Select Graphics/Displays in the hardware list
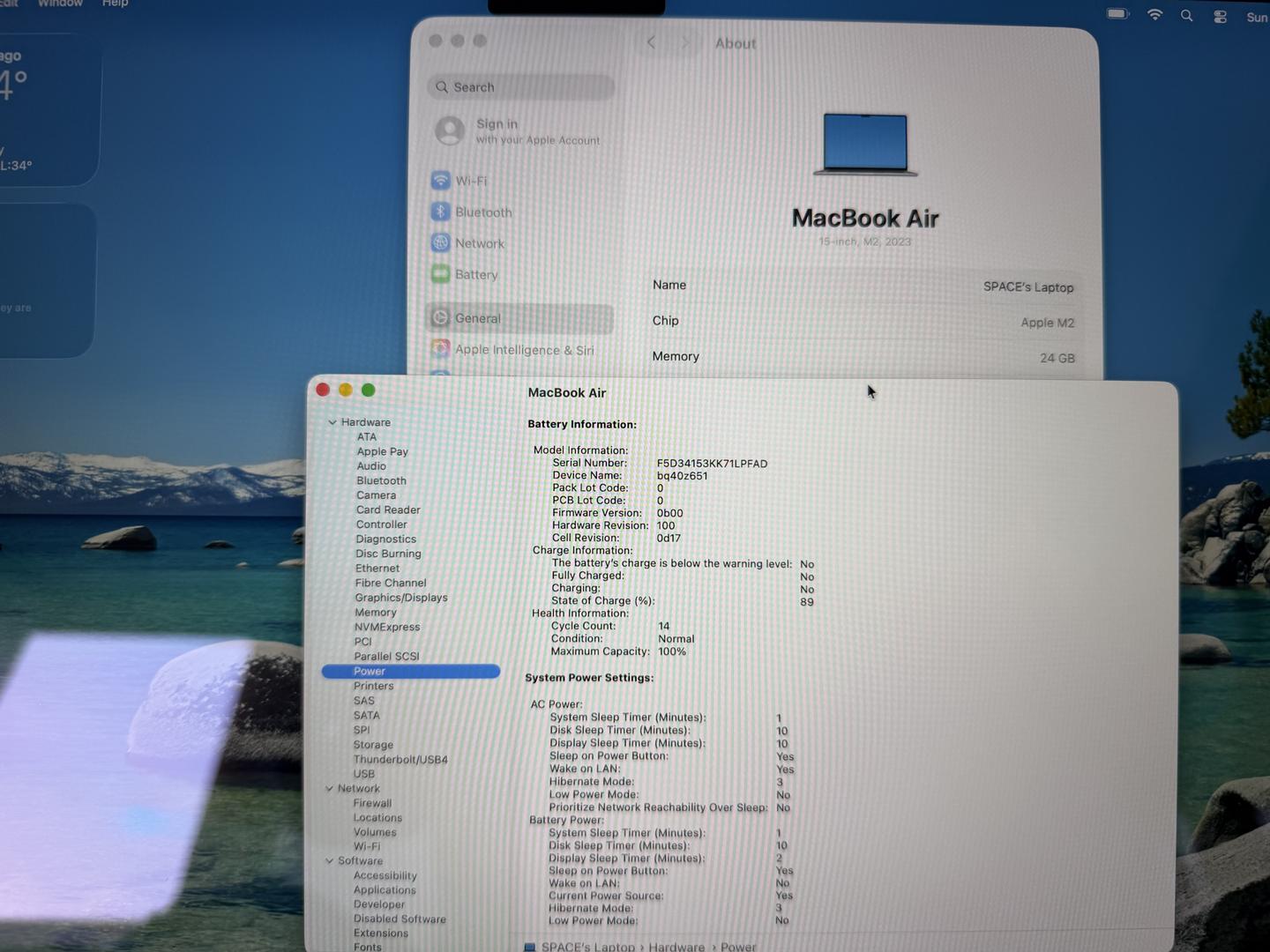The width and height of the screenshot is (1270, 952). (401, 598)
